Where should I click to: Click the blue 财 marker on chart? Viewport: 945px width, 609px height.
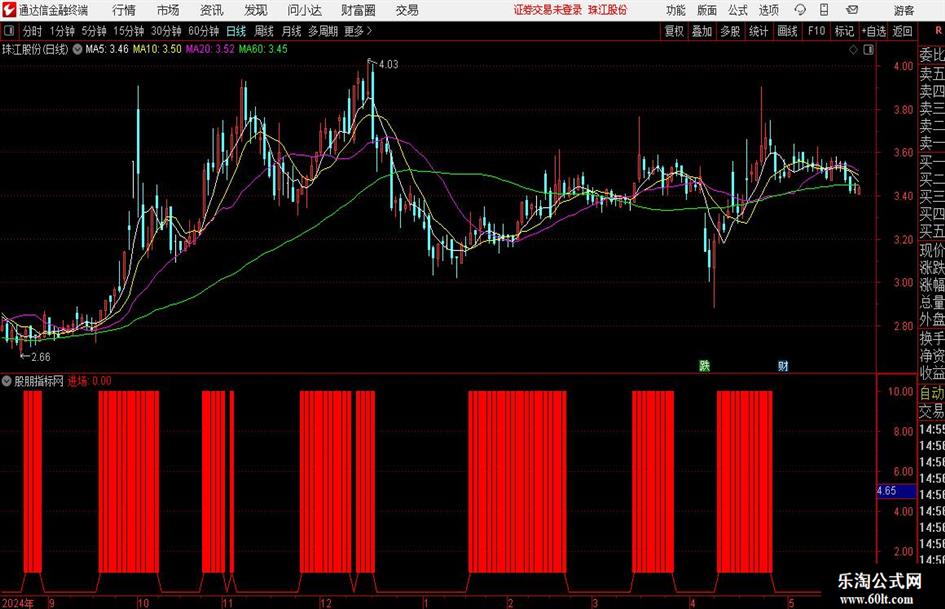click(x=783, y=365)
